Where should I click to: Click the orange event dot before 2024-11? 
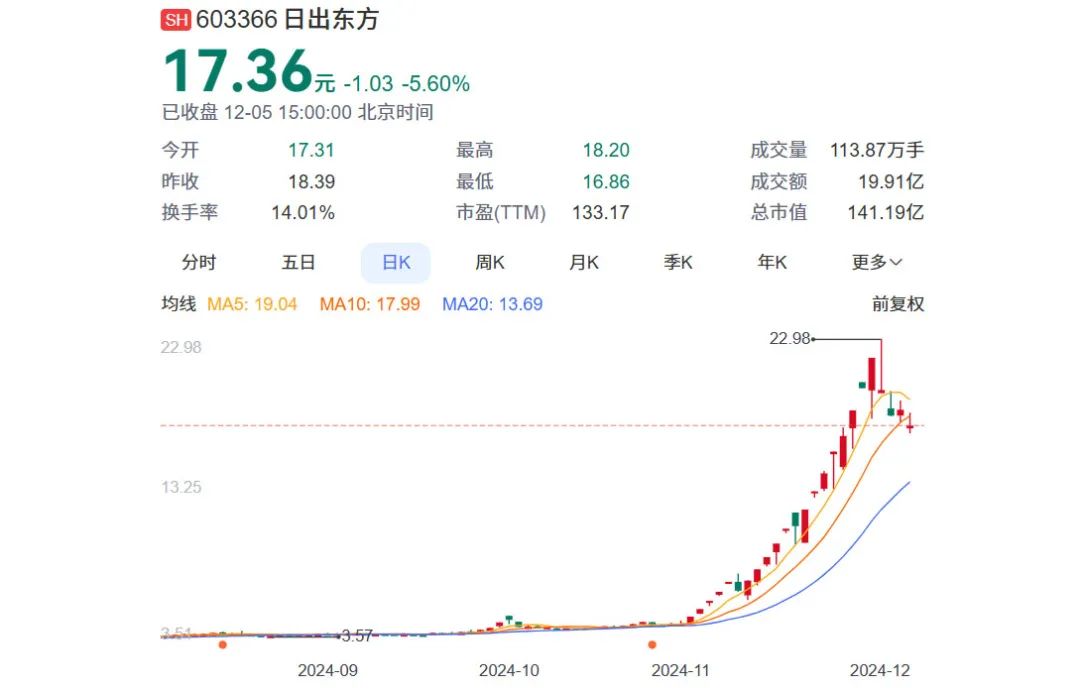652,645
